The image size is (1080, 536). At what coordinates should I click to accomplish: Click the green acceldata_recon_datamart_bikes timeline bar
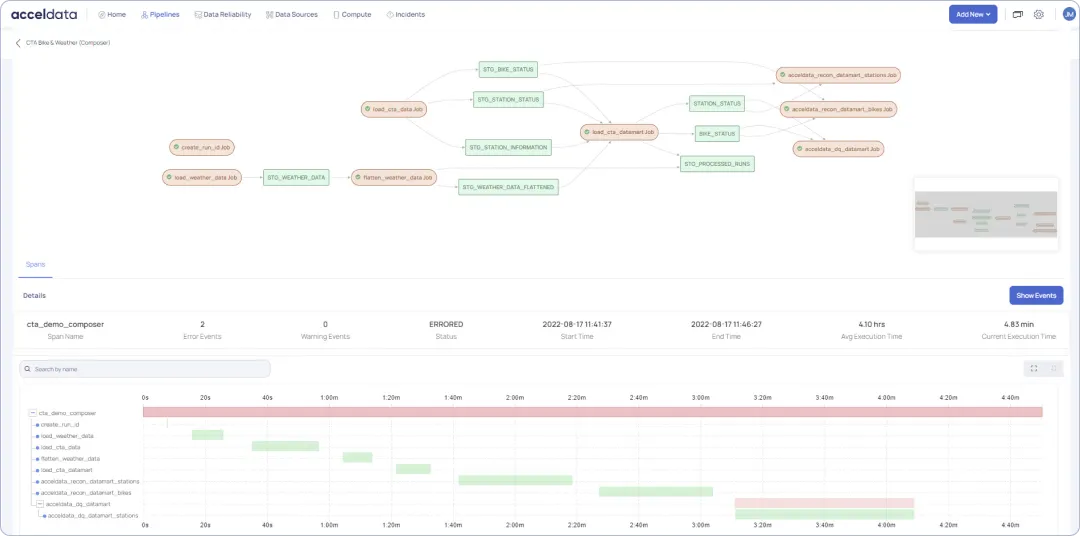pos(656,491)
